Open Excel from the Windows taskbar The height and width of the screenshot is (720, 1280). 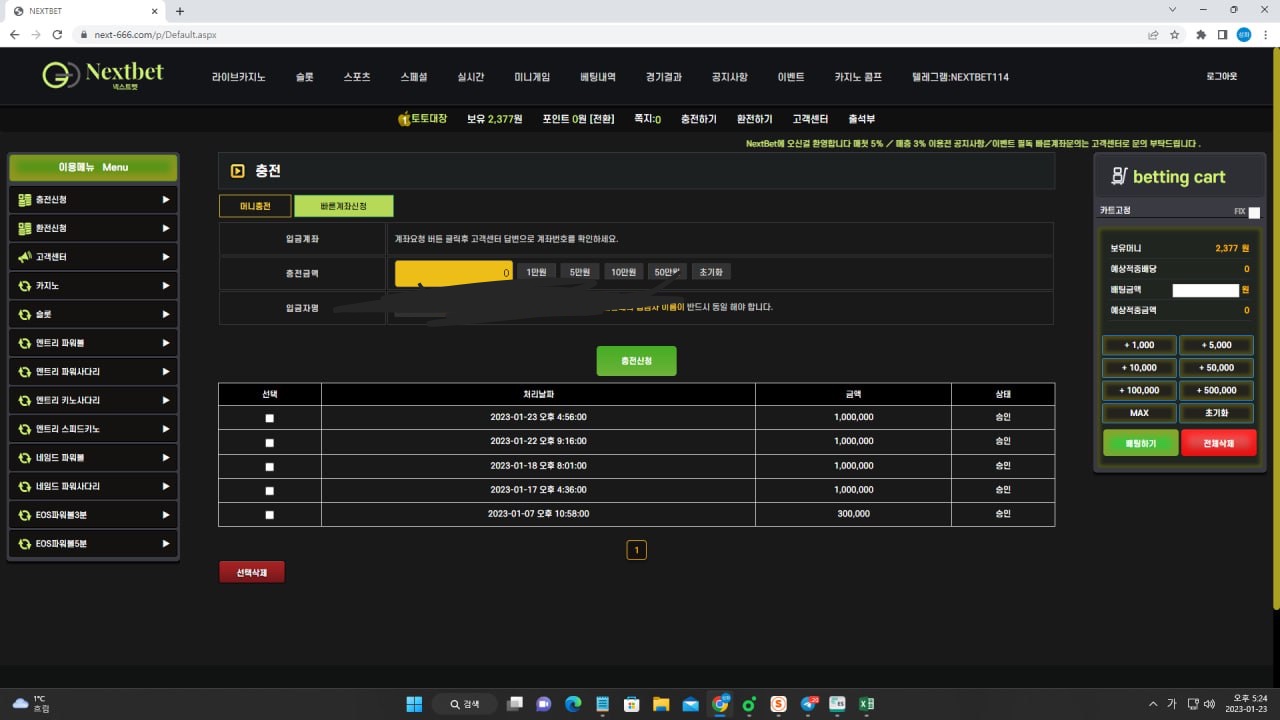pyautogui.click(x=866, y=704)
